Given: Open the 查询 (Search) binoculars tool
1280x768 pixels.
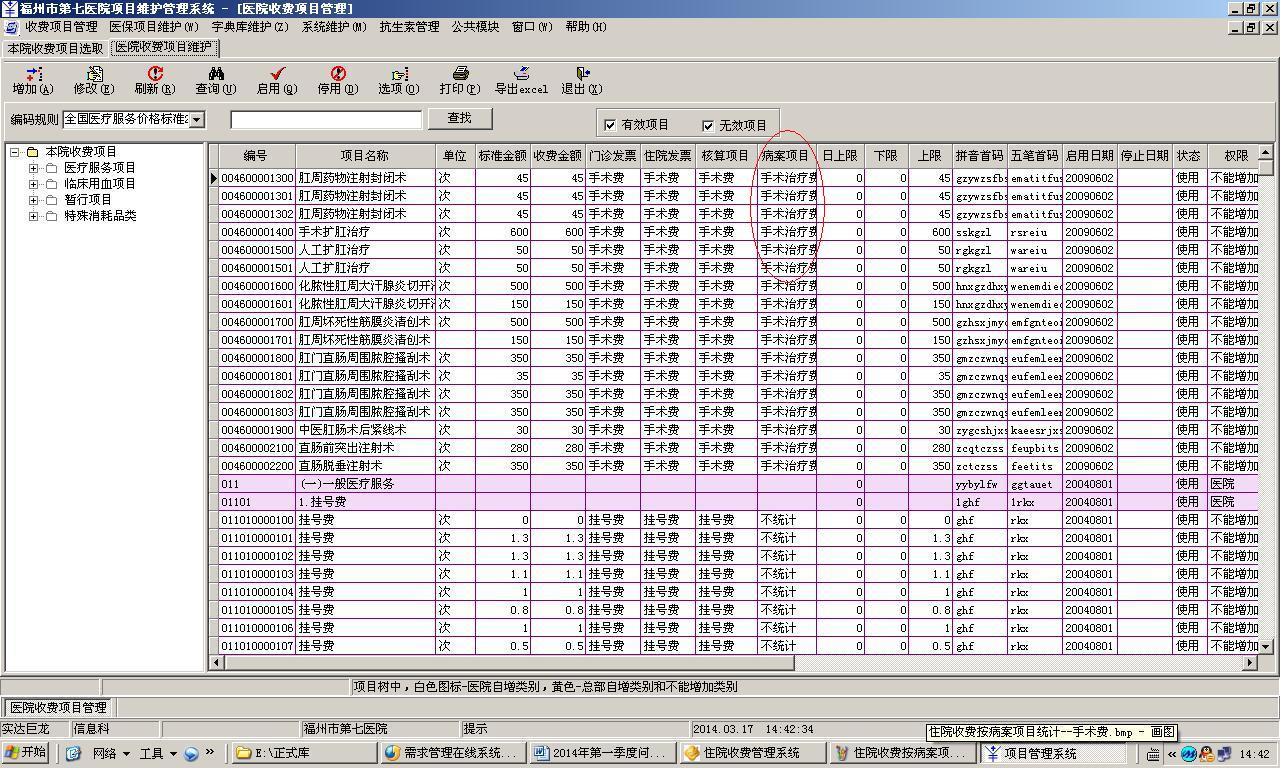Looking at the screenshot, I should [x=216, y=80].
